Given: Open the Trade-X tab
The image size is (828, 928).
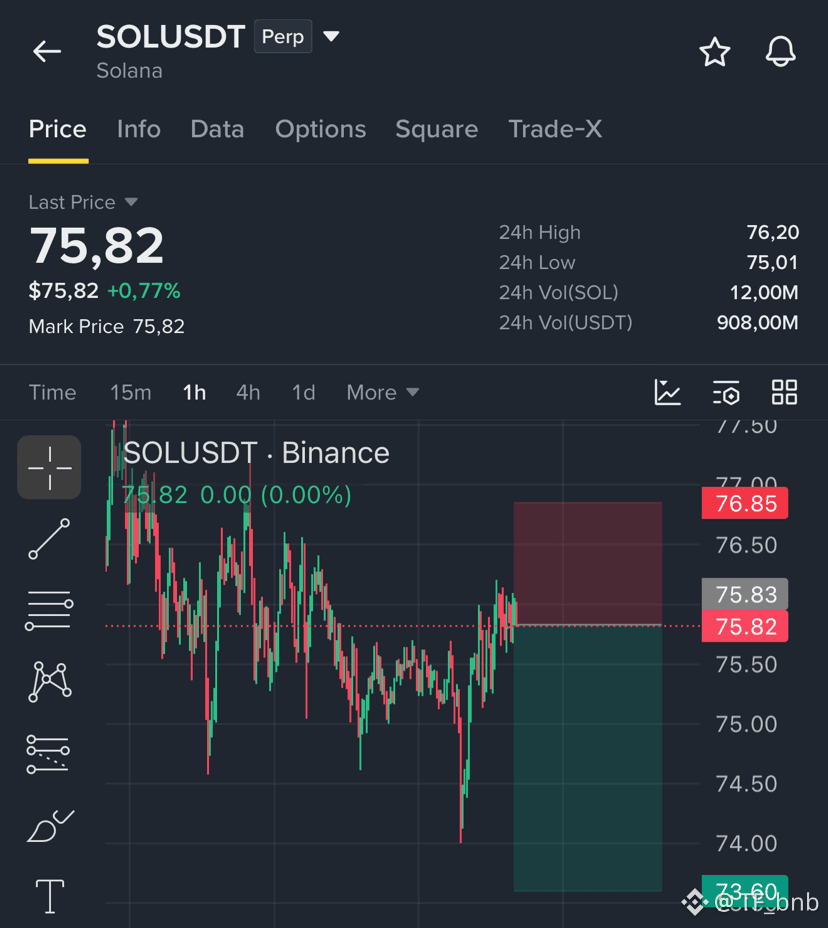Looking at the screenshot, I should 555,129.
